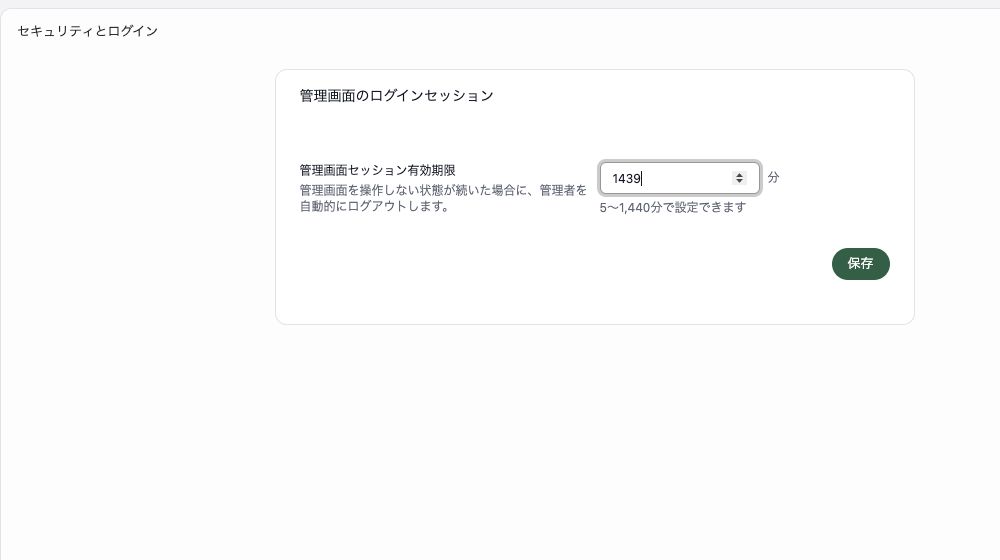Focus the session expiry minutes input field
1000x560 pixels.
(x=679, y=178)
